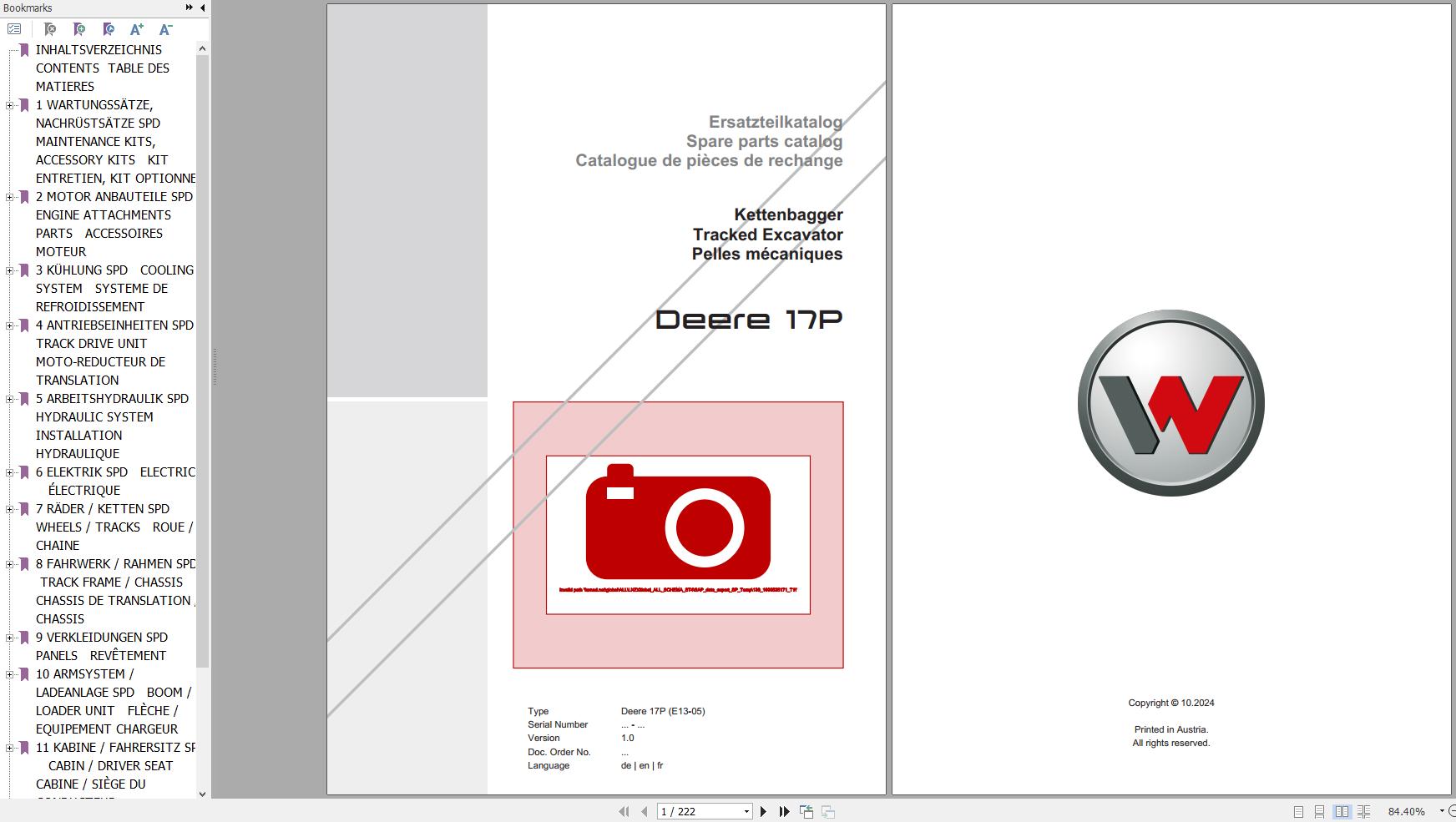The height and width of the screenshot is (822, 1456).
Task: Click the bookmark icon beside 7 RÄDER / KETTEN
Action: (x=24, y=509)
